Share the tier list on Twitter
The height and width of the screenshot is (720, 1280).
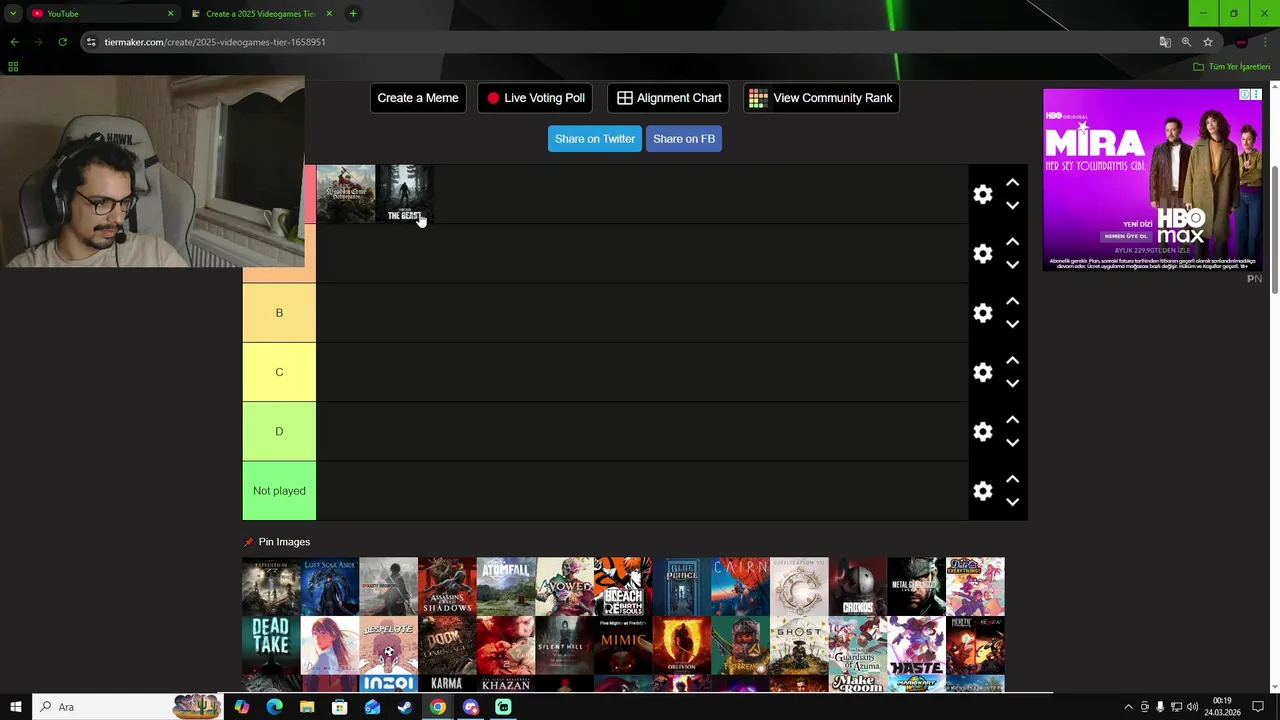coord(595,139)
